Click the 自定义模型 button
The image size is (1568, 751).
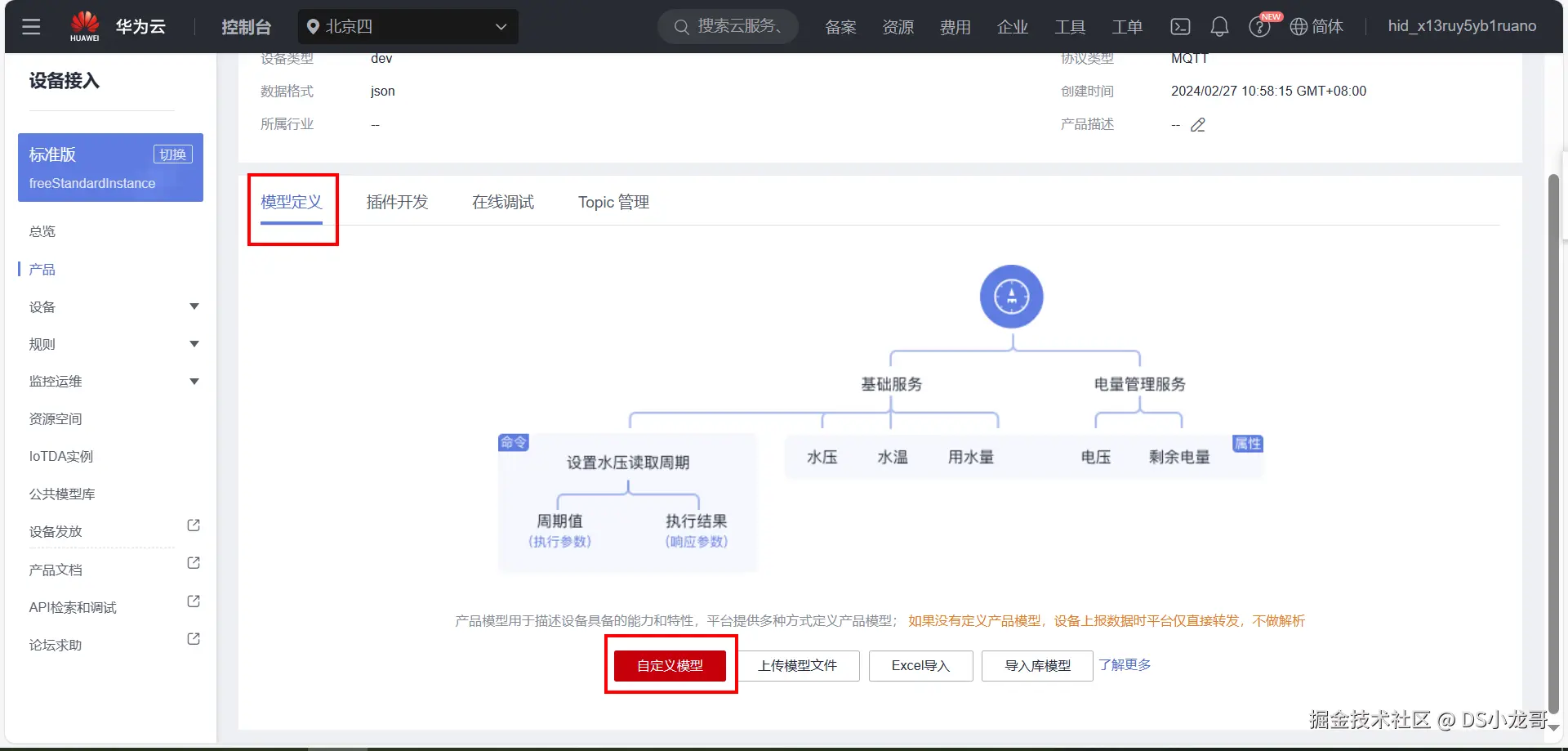670,666
